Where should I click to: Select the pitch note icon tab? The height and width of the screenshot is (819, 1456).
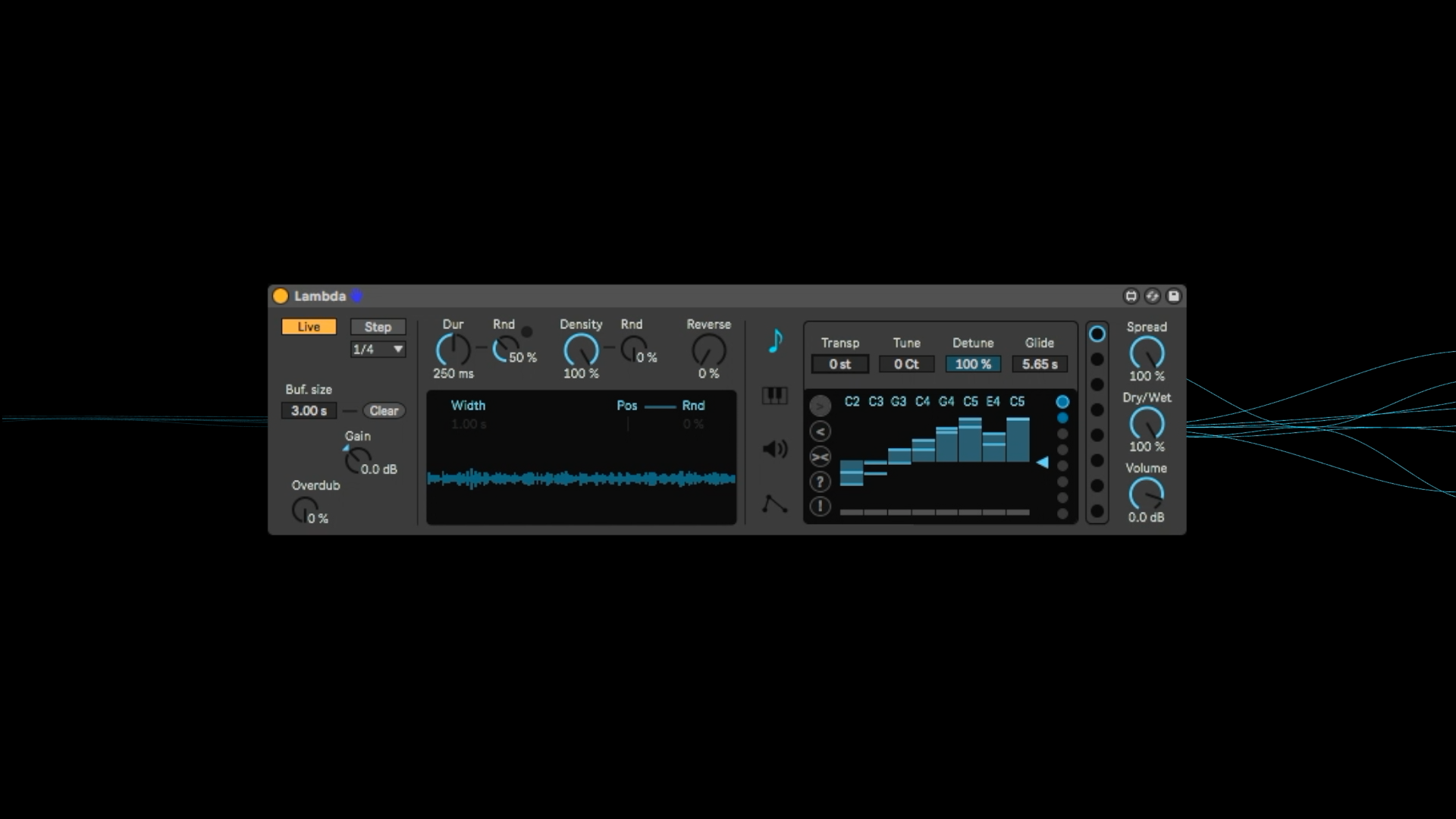tap(775, 341)
